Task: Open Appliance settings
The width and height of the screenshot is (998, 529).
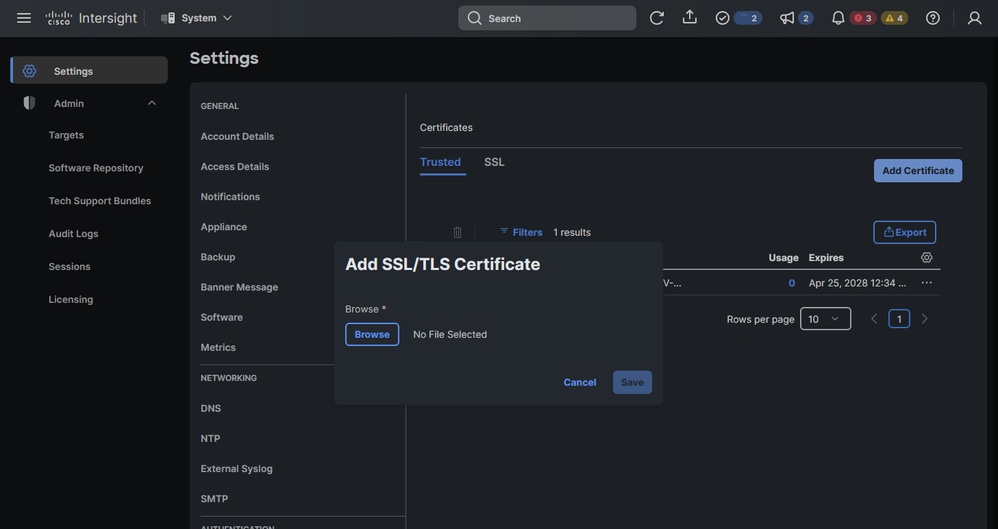Action: click(x=223, y=227)
